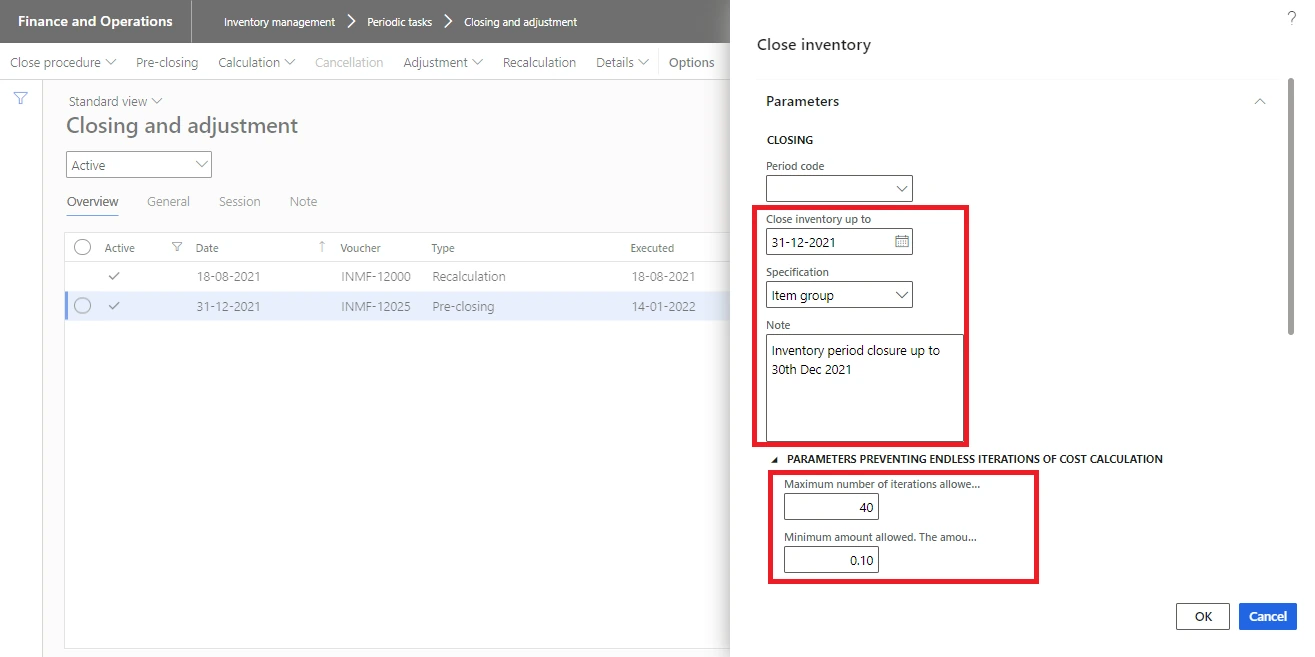Click the OK button

[1203, 616]
